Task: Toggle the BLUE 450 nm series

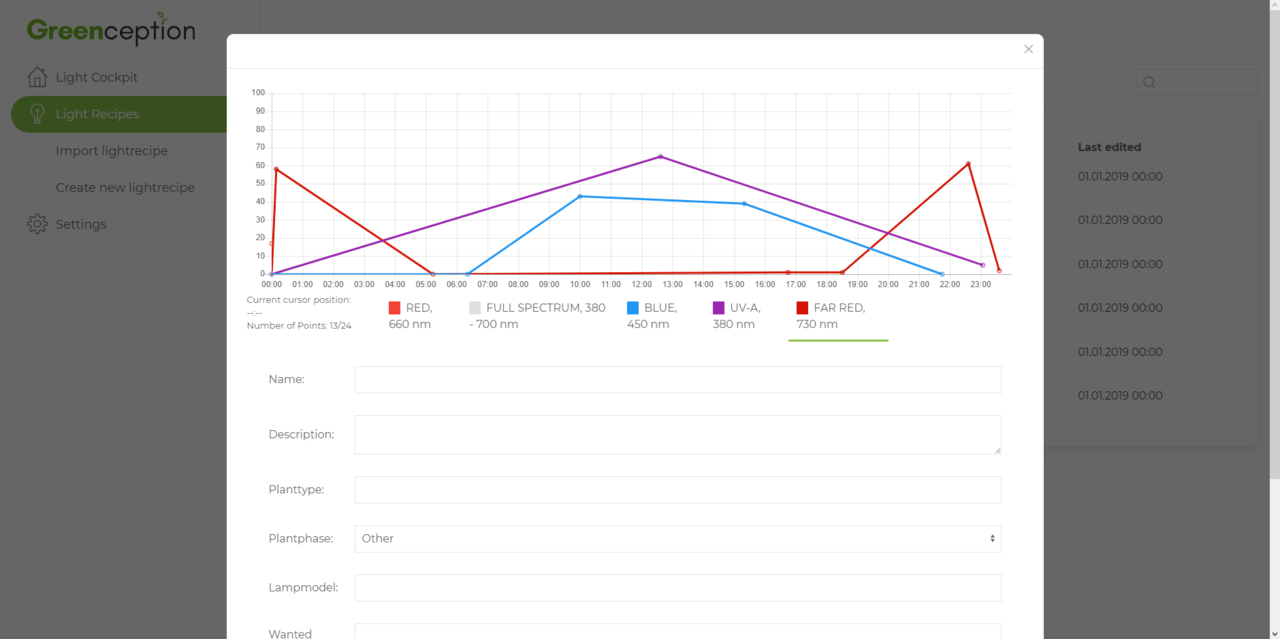Action: pyautogui.click(x=652, y=315)
